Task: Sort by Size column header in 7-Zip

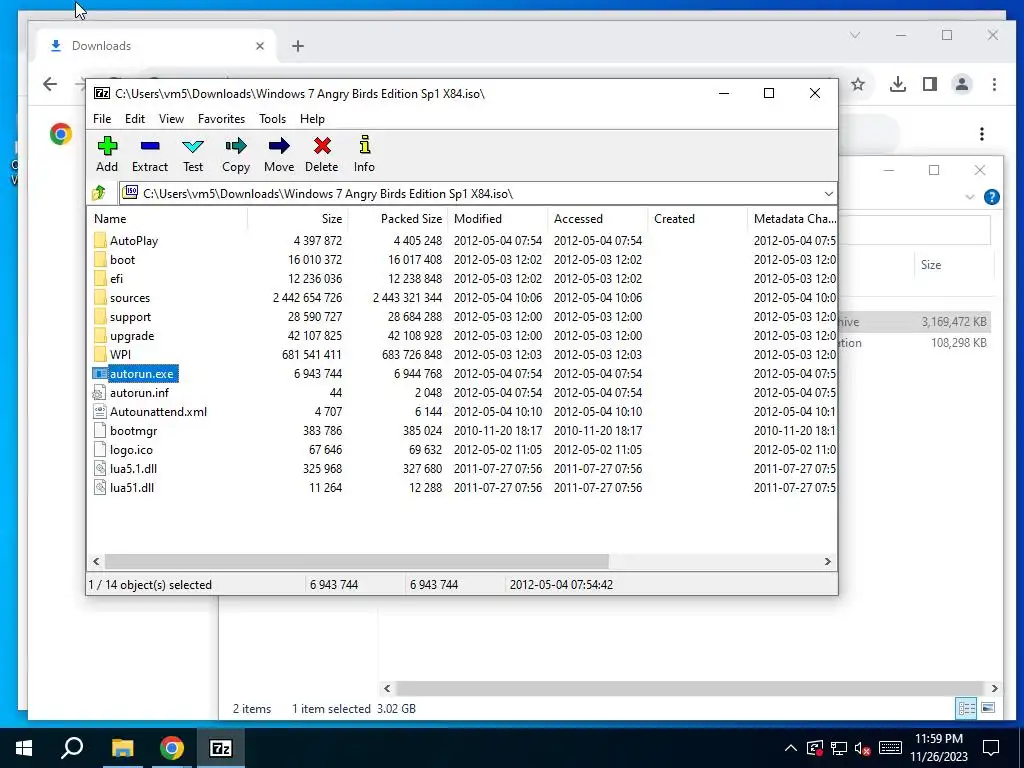Action: click(x=297, y=219)
